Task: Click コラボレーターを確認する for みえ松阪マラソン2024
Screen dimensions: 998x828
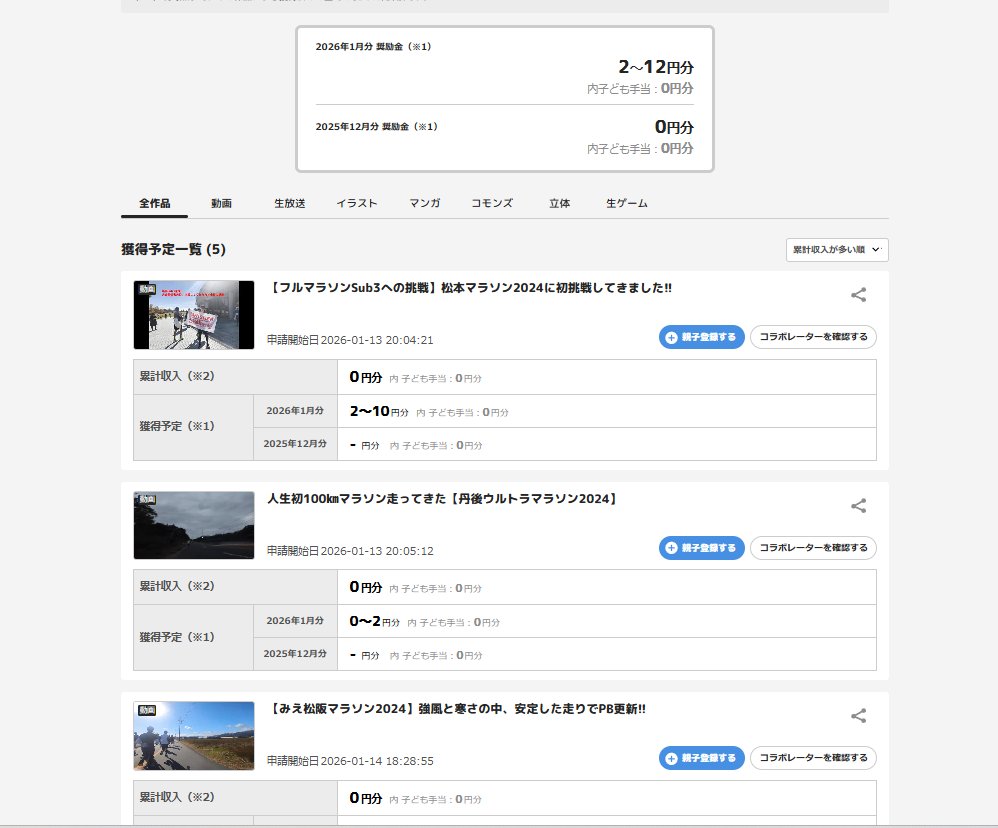Action: pyautogui.click(x=812, y=758)
